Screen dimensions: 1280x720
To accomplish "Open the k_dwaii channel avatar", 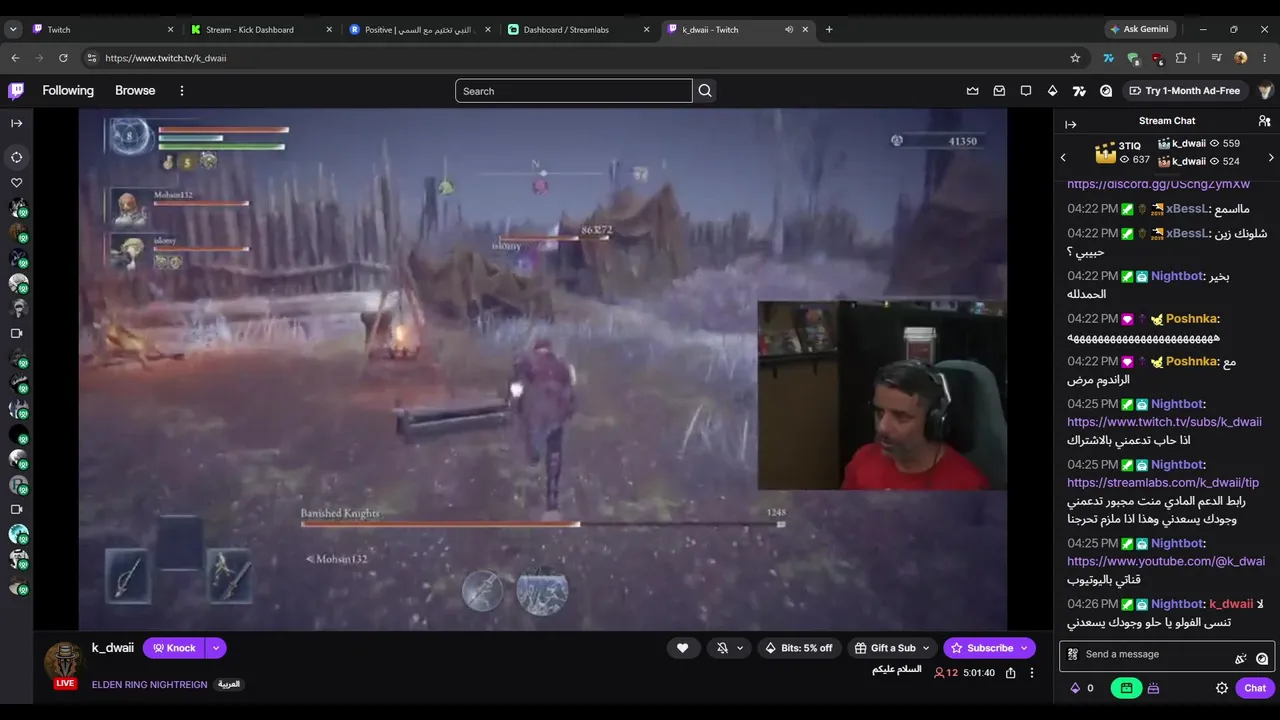I will coord(64,662).
